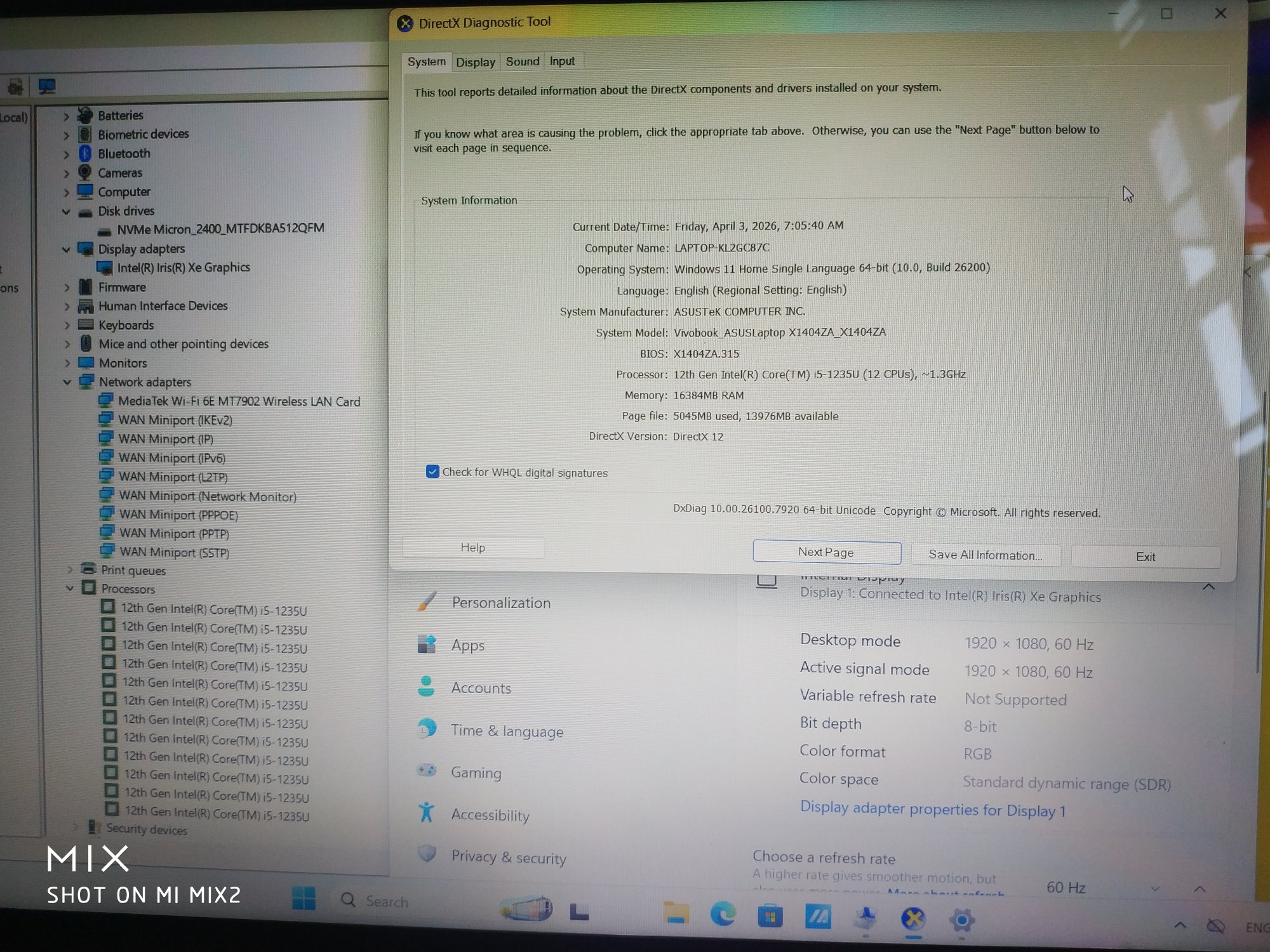Image resolution: width=1270 pixels, height=952 pixels.
Task: Click the Windows Start button
Action: 304,899
